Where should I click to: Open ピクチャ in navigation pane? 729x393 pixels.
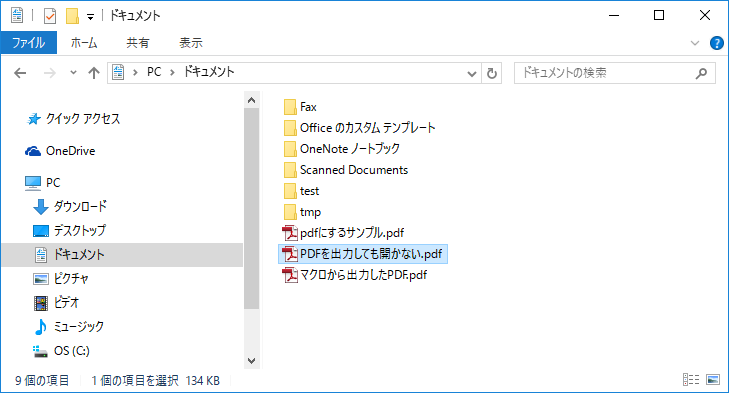tap(61, 279)
